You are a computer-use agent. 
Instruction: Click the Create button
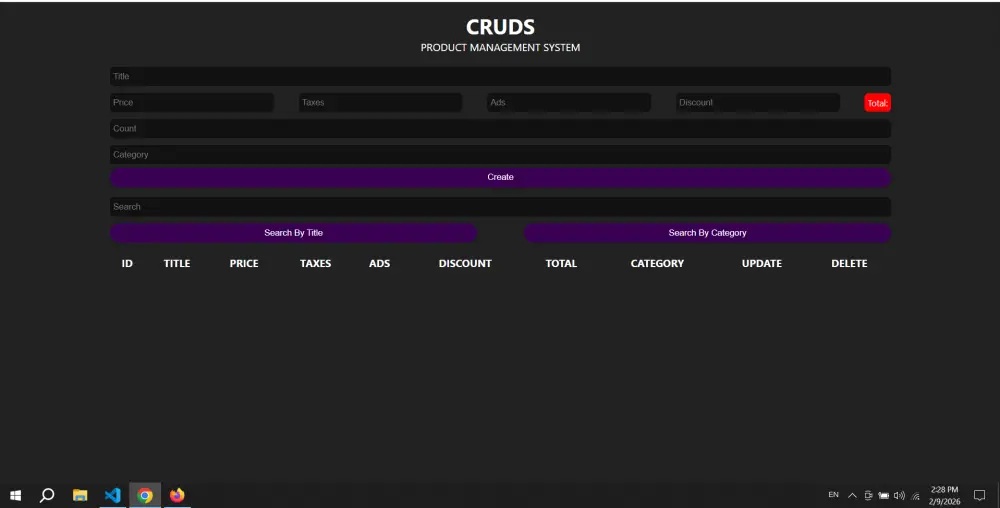pyautogui.click(x=500, y=177)
